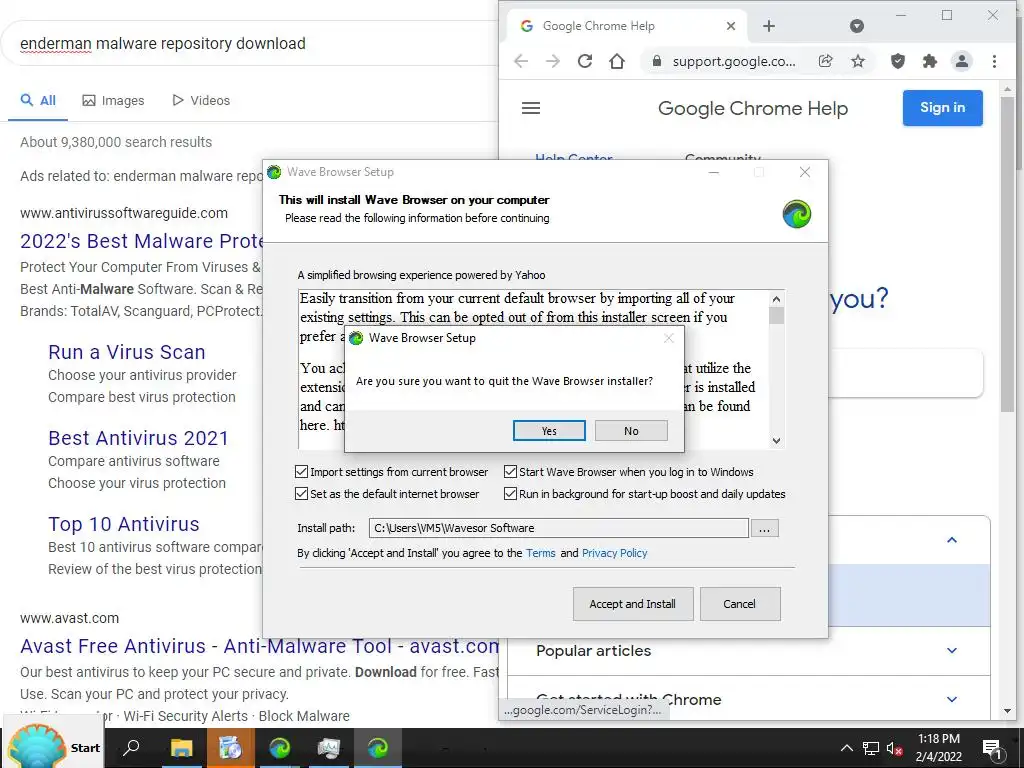Open the Chrome extensions puzzle icon

[929, 61]
